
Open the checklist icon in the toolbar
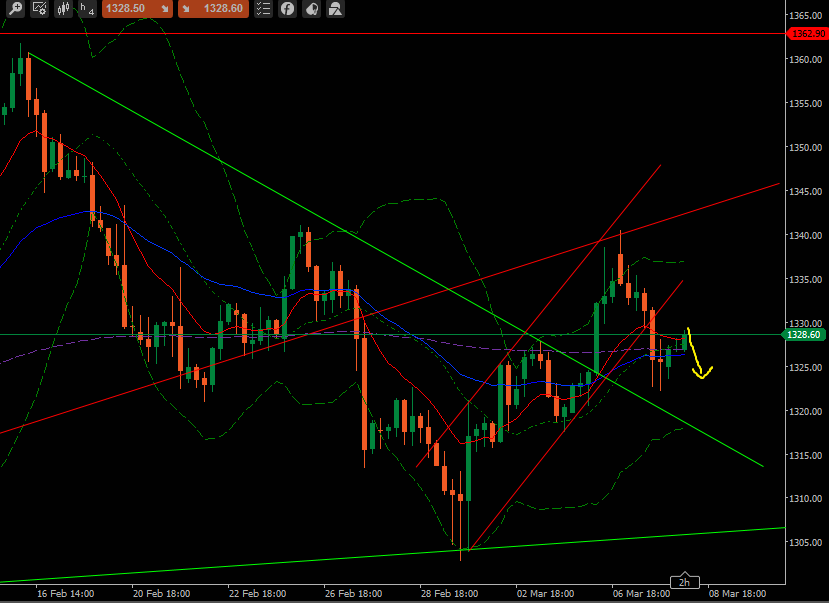[263, 8]
